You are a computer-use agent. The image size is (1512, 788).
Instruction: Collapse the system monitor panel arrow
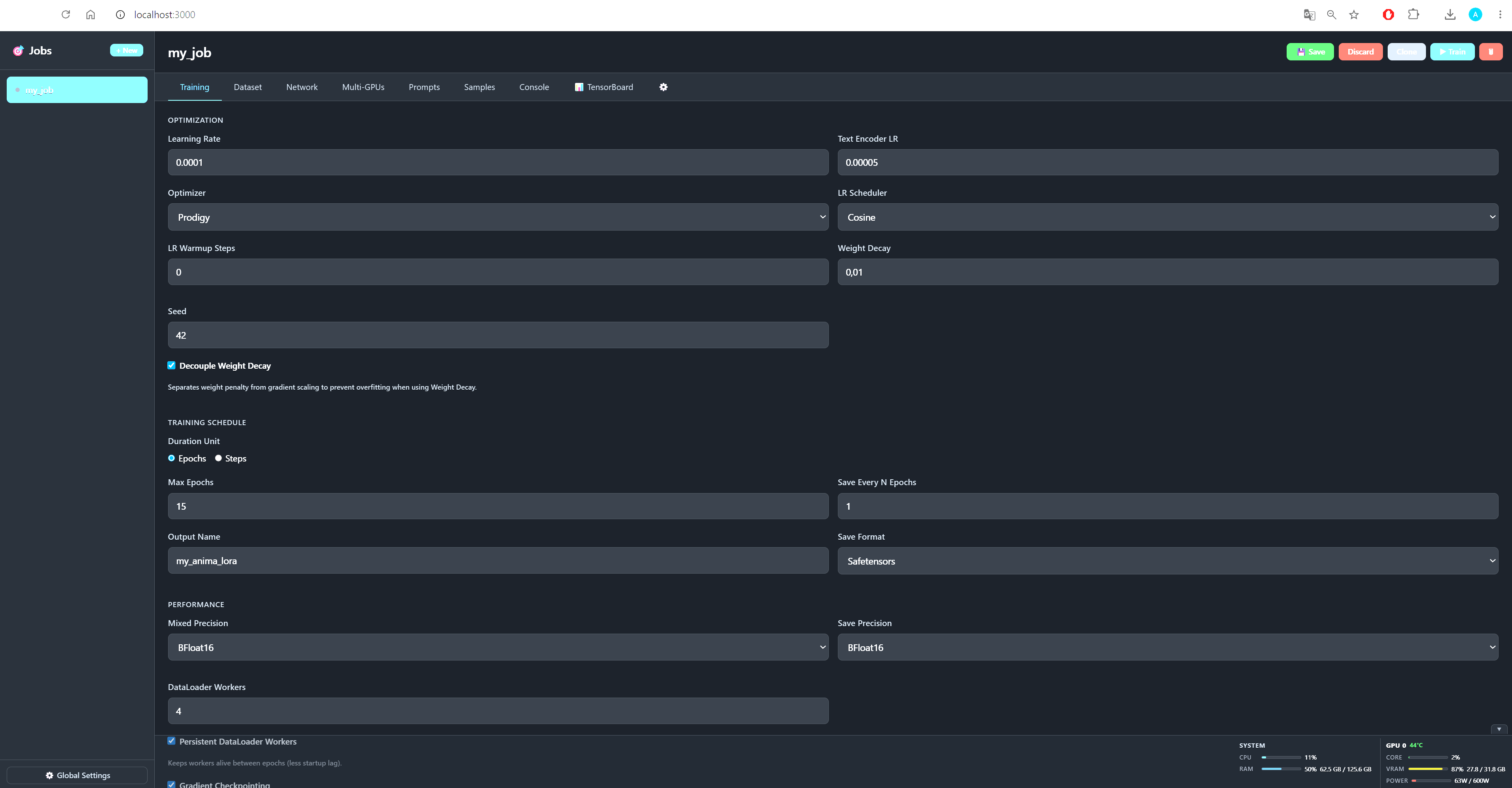tap(1499, 729)
